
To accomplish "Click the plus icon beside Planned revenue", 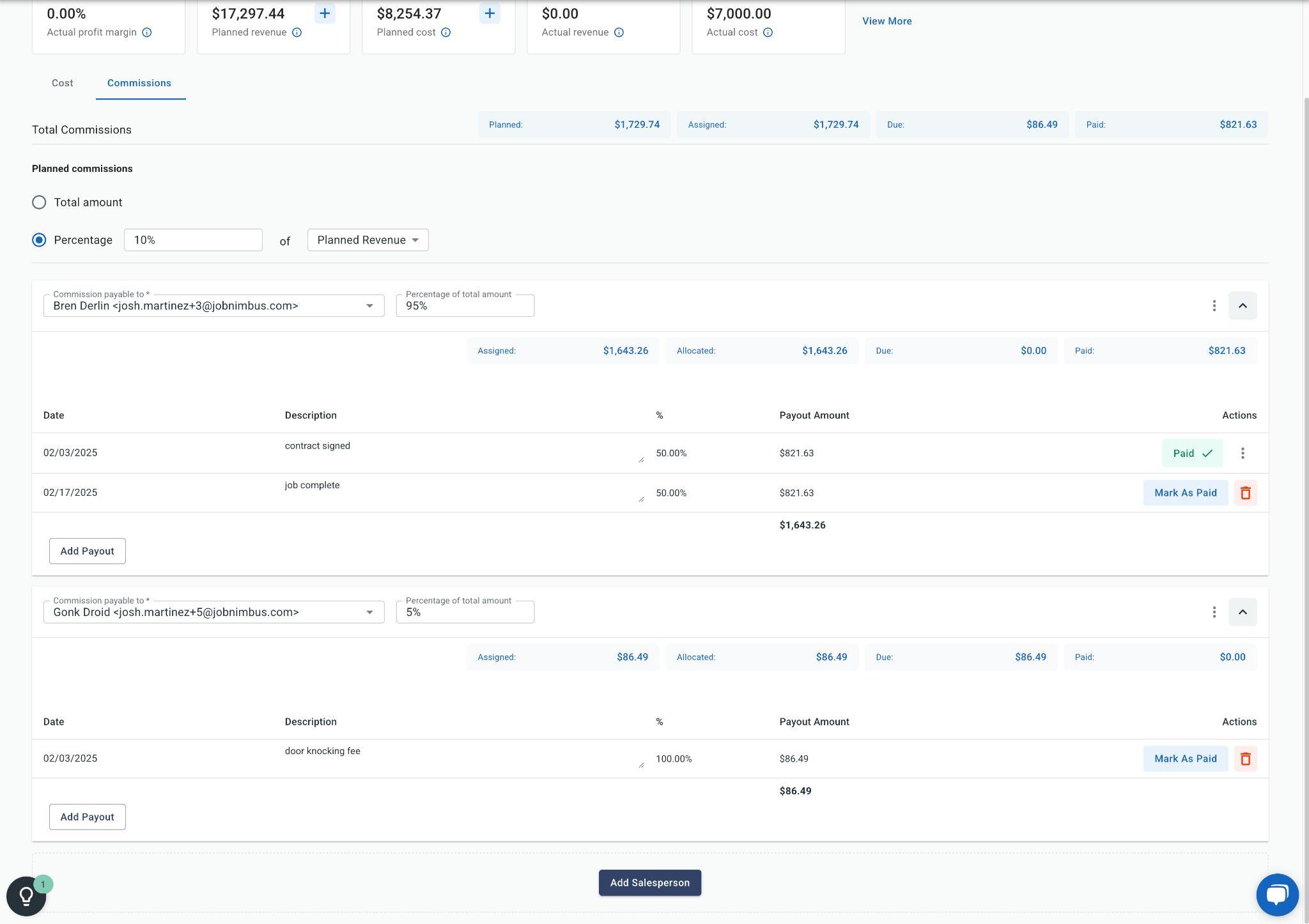I will [325, 13].
